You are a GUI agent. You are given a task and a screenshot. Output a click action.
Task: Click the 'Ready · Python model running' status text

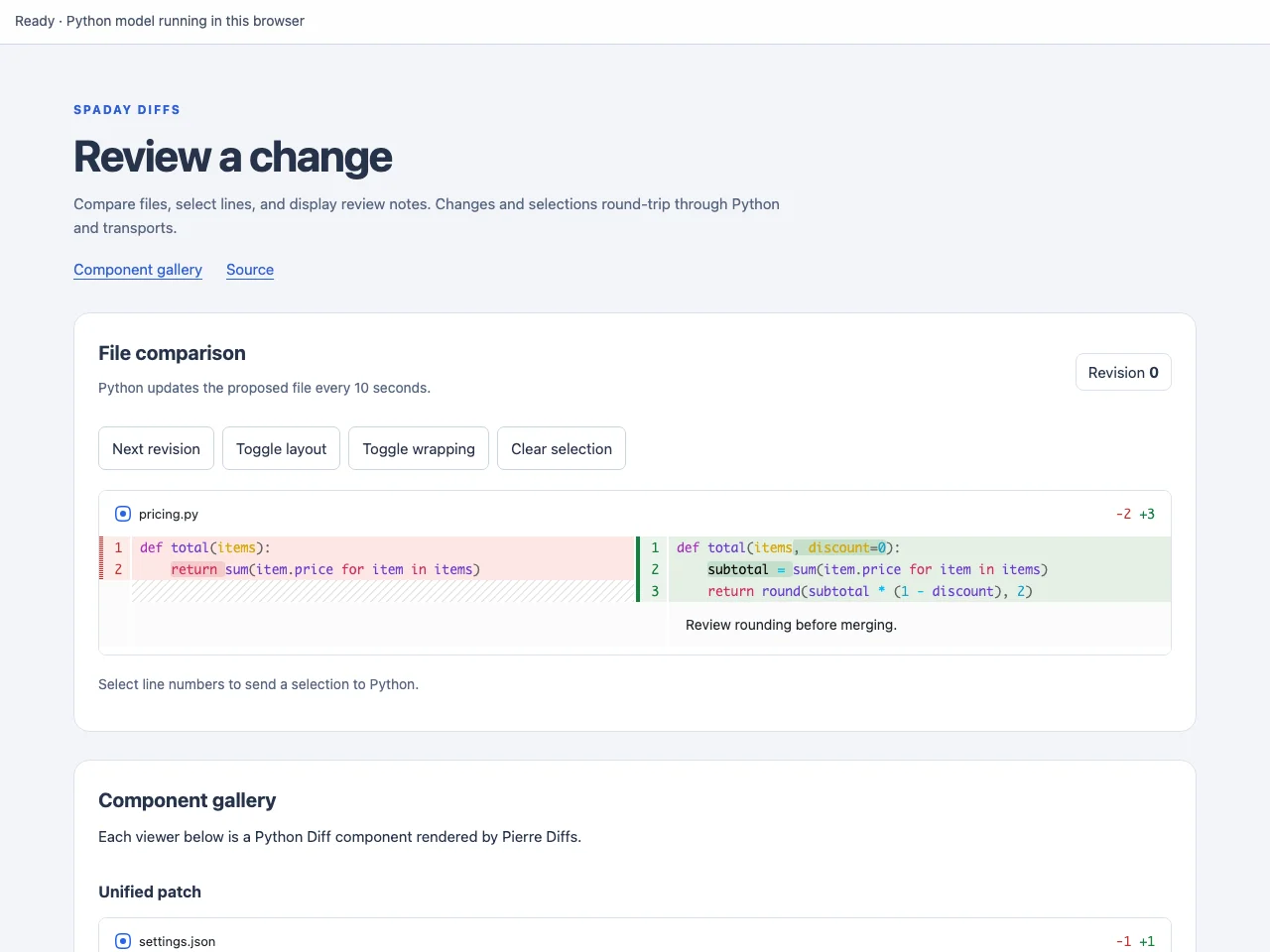click(x=160, y=21)
